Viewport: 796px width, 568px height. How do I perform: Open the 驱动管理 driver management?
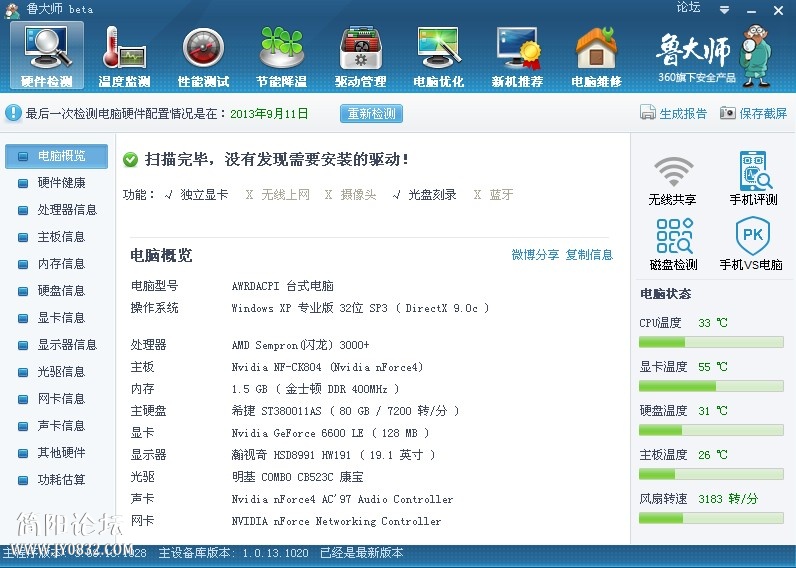point(360,56)
